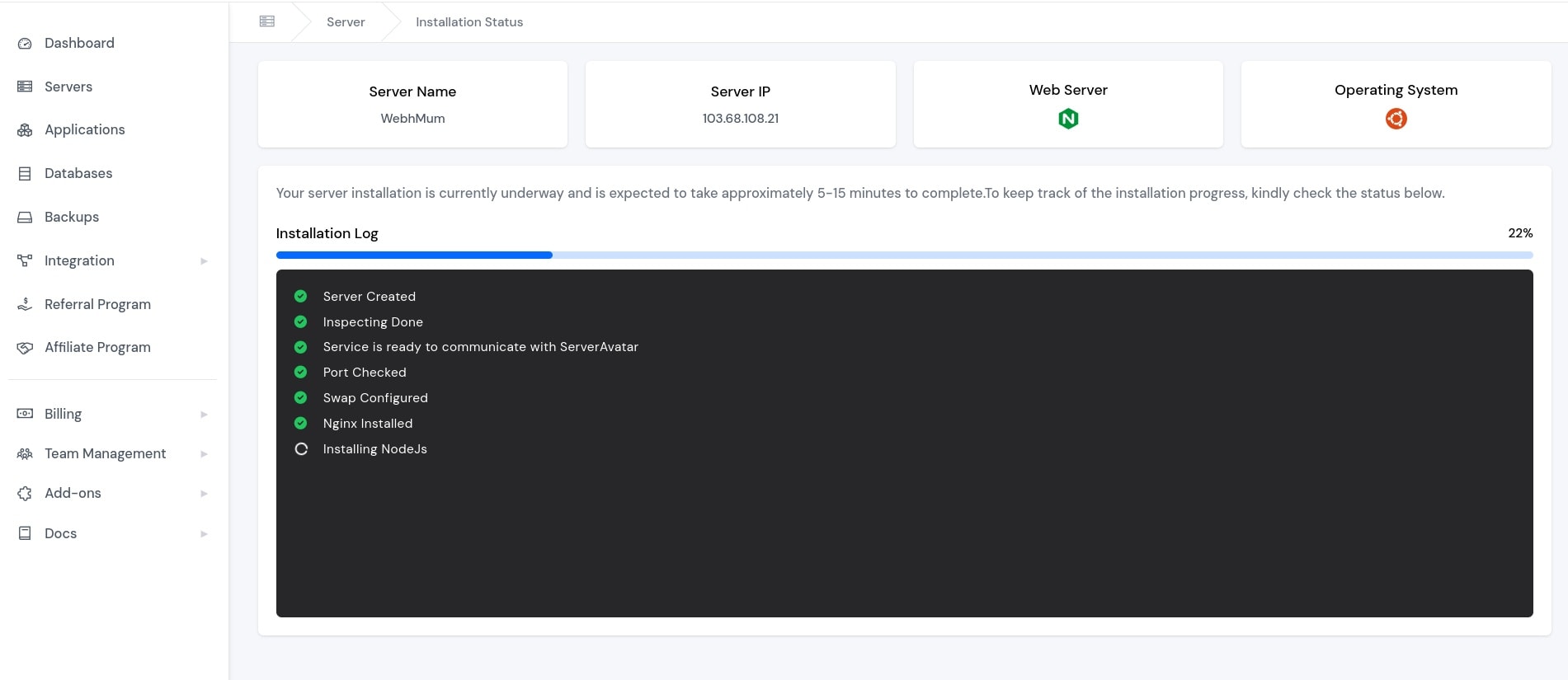Click the green check beside Inspecting Done
The image size is (1568, 680).
[301, 321]
